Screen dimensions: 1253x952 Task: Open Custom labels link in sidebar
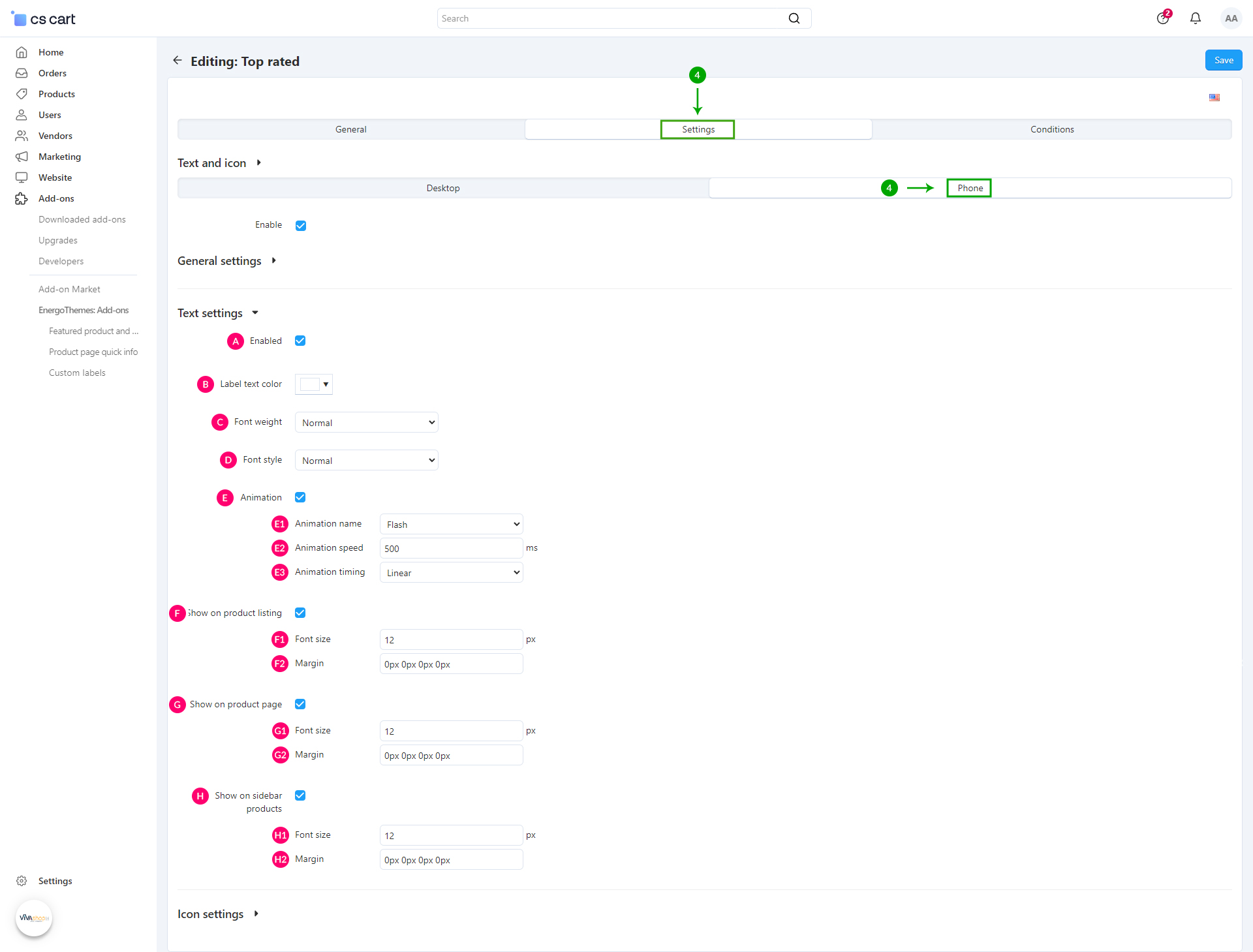pyautogui.click(x=77, y=373)
